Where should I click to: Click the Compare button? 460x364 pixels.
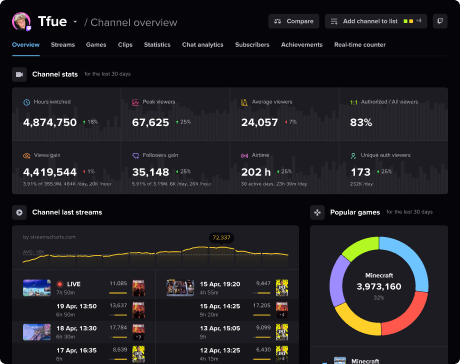(294, 21)
